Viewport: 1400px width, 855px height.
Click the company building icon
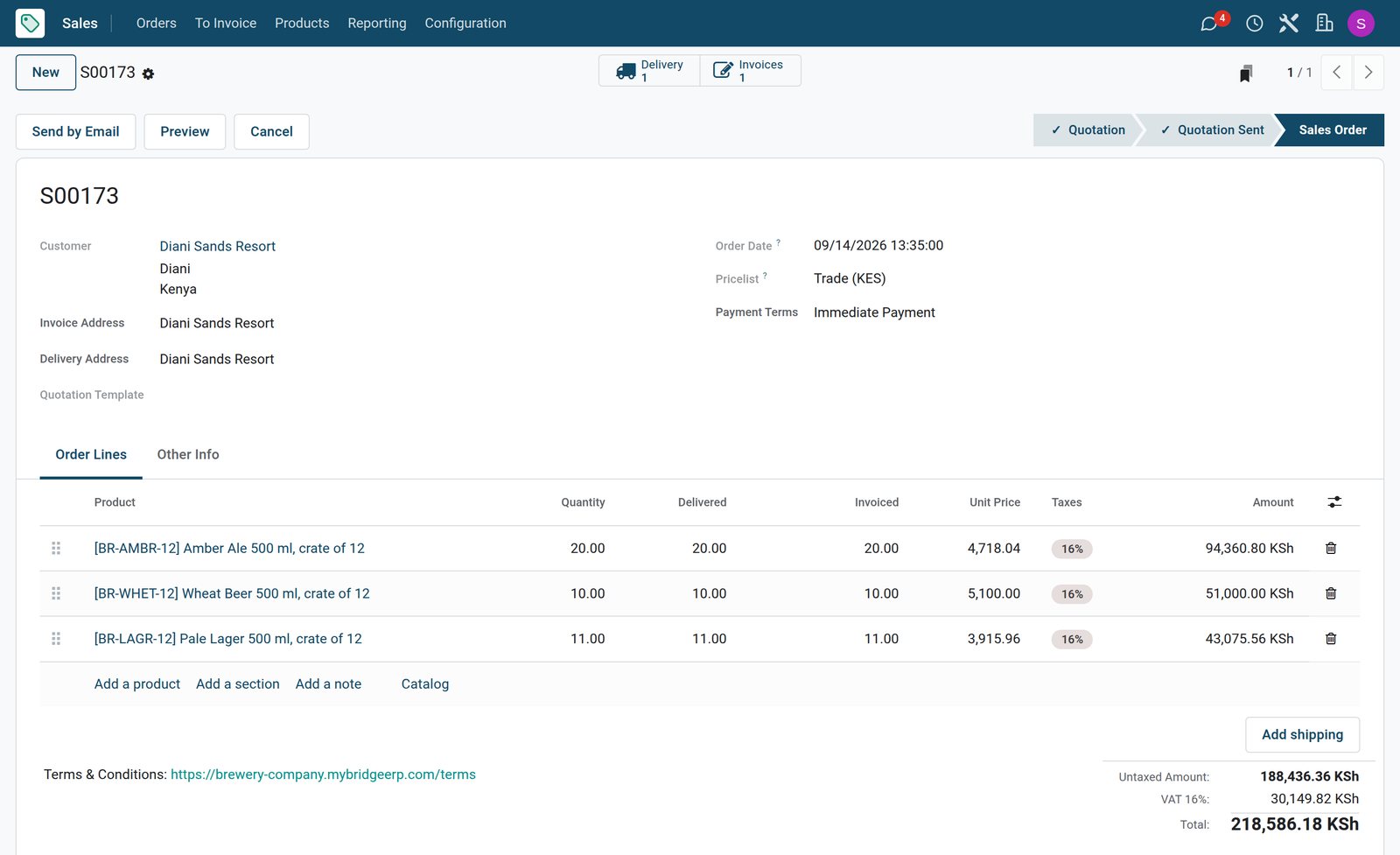click(1325, 23)
